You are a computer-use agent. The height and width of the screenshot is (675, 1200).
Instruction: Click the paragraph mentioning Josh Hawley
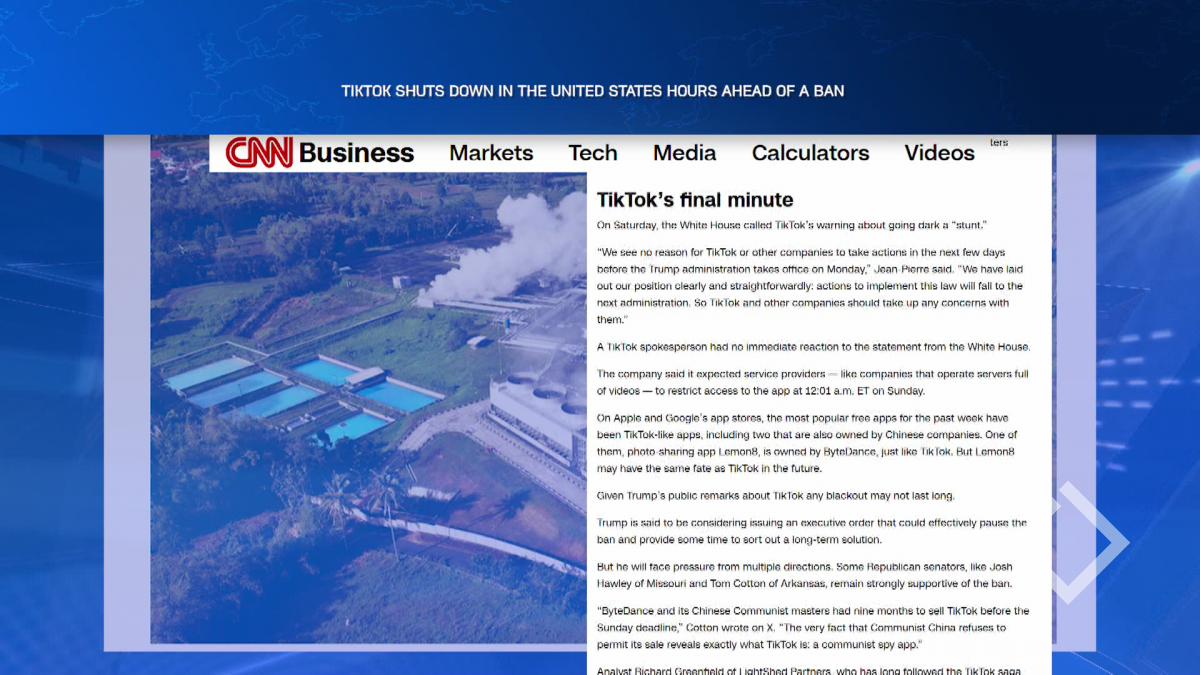805,575
